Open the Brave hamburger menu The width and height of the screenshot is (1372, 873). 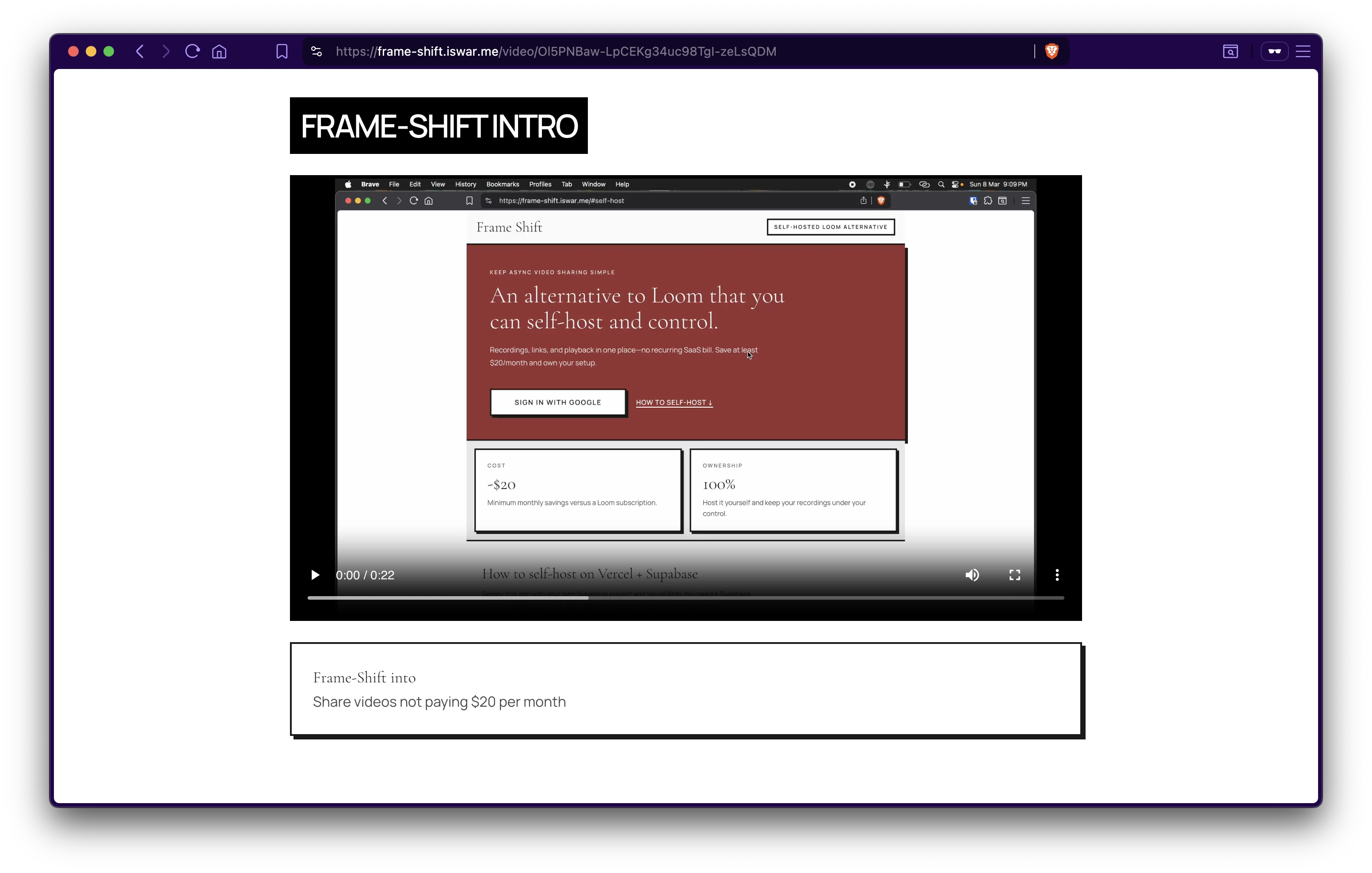click(x=1304, y=51)
